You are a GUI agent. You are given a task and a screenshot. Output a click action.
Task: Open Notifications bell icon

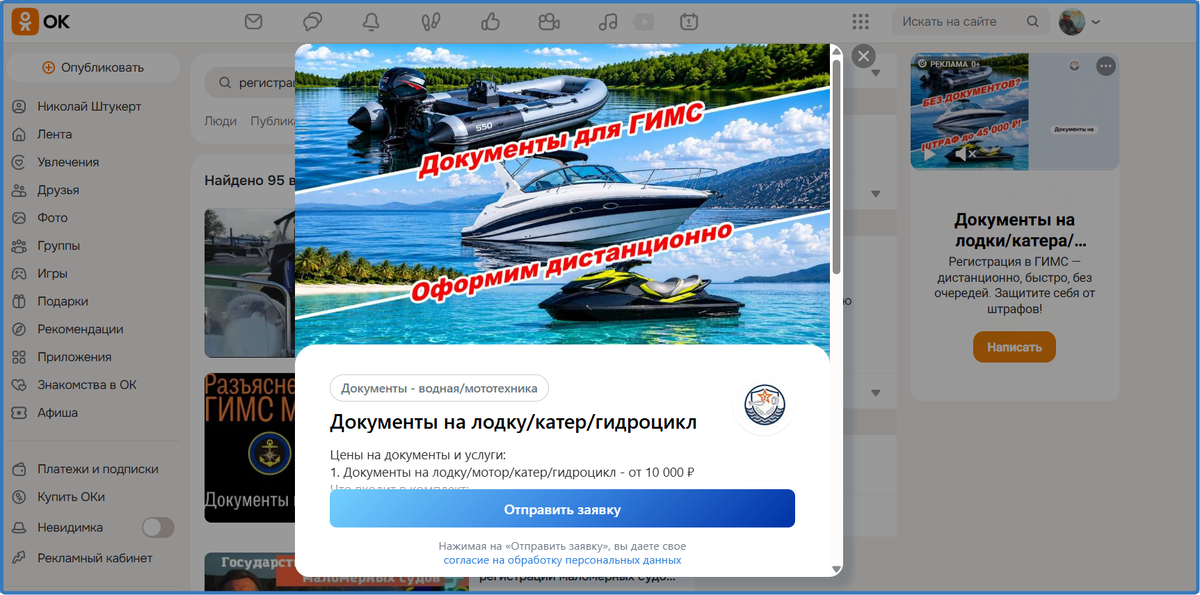(371, 21)
